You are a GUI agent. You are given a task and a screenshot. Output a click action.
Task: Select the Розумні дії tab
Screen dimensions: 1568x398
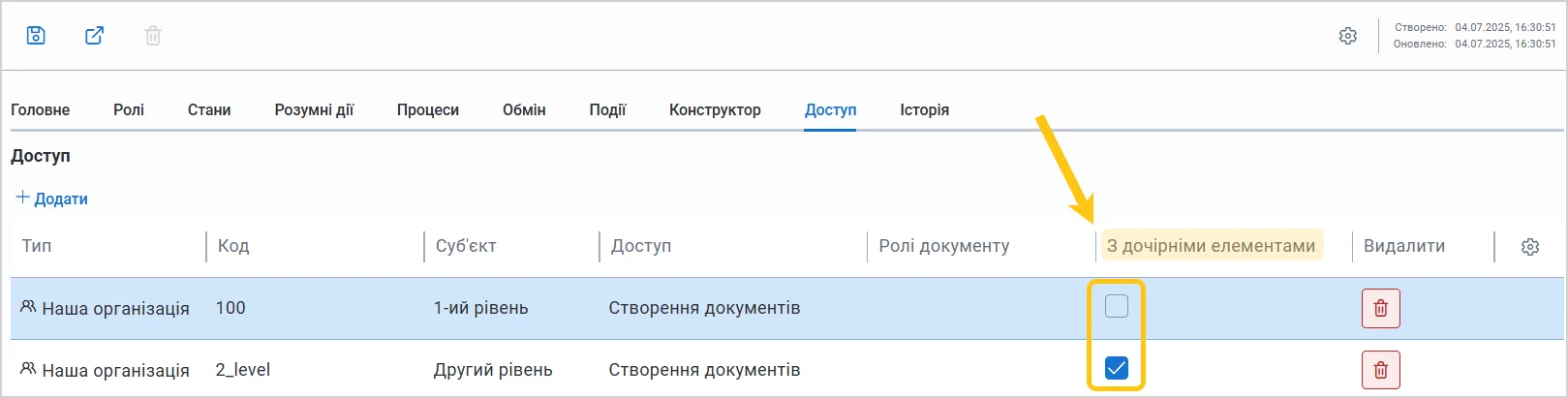314,109
